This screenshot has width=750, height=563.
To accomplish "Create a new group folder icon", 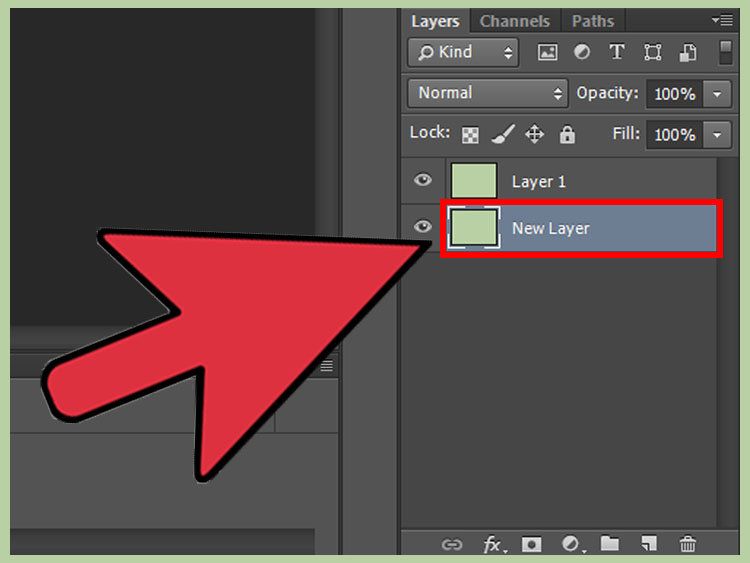I will [x=610, y=543].
